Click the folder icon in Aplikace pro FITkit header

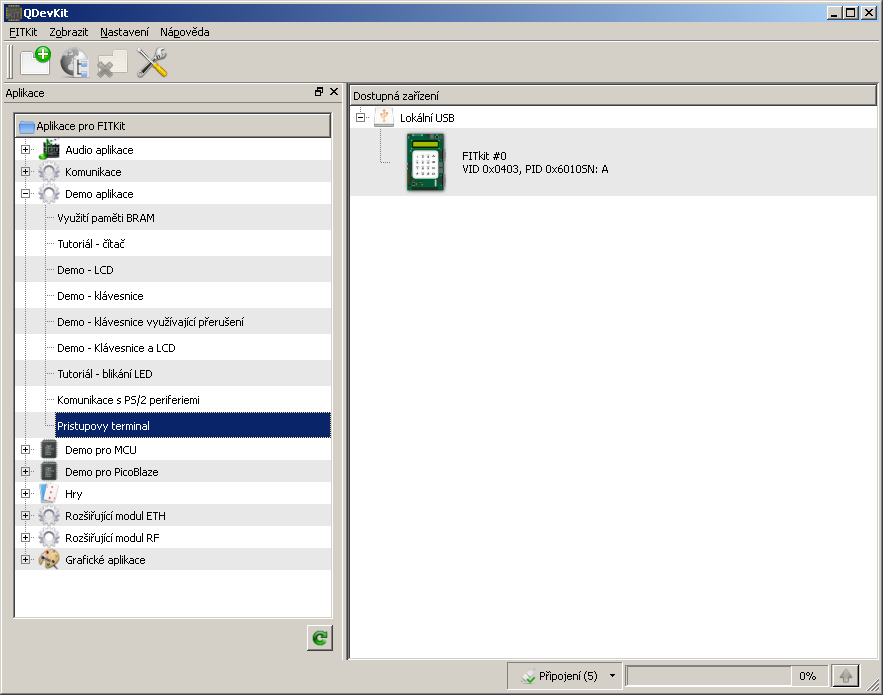pos(26,127)
